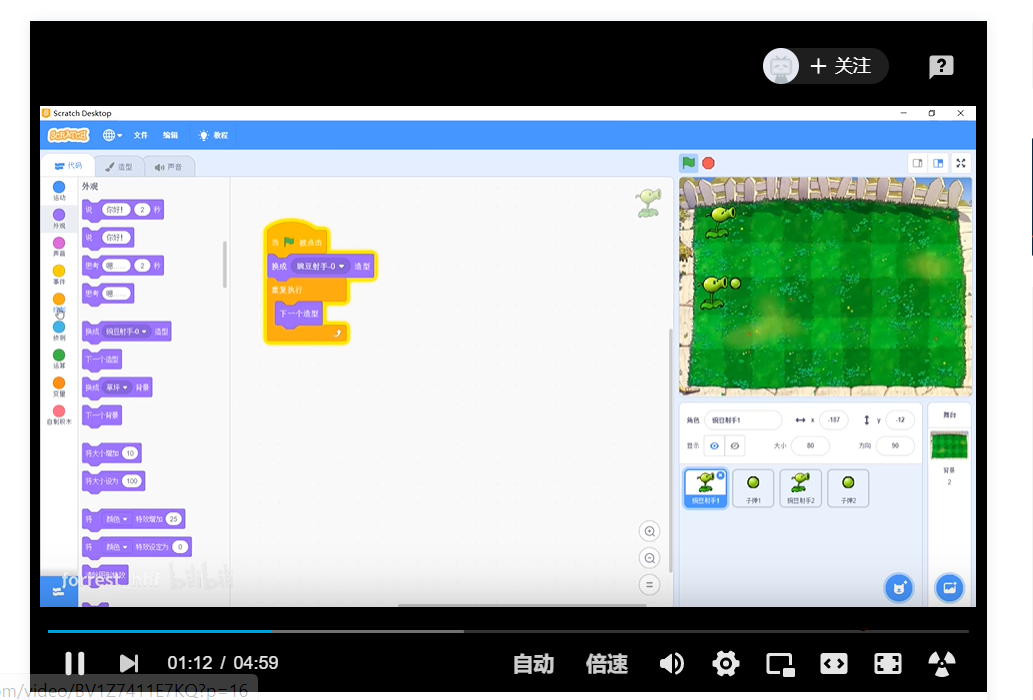This screenshot has height=700, width=1033.
Task: Open the Scratch logo in menu bar
Action: 69,135
